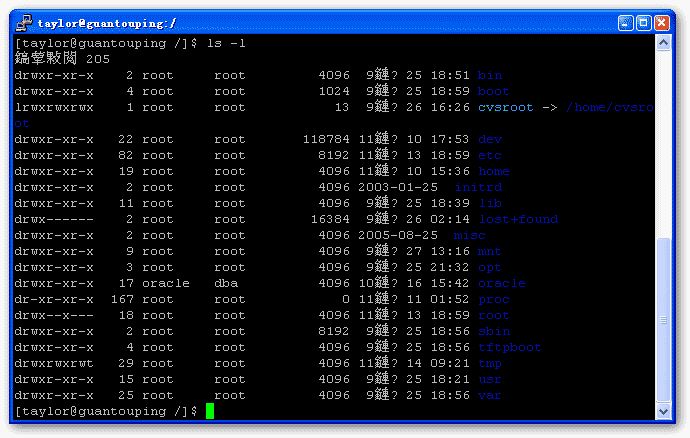
Task: Click the 'lost+found' directory name
Action: point(518,219)
